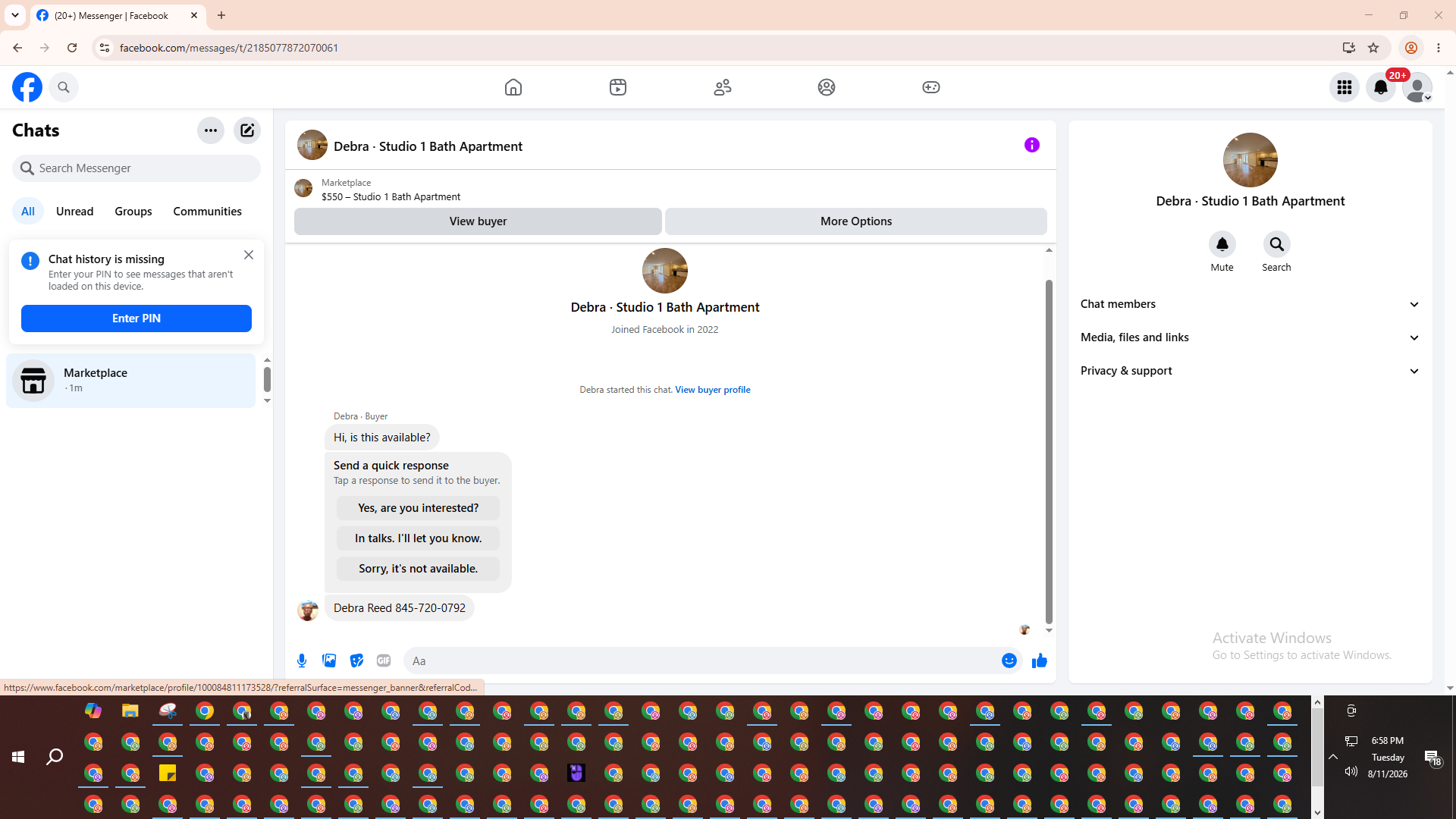Open the Facebook logo home link
Screen dimensions: 1456x819
click(x=27, y=87)
